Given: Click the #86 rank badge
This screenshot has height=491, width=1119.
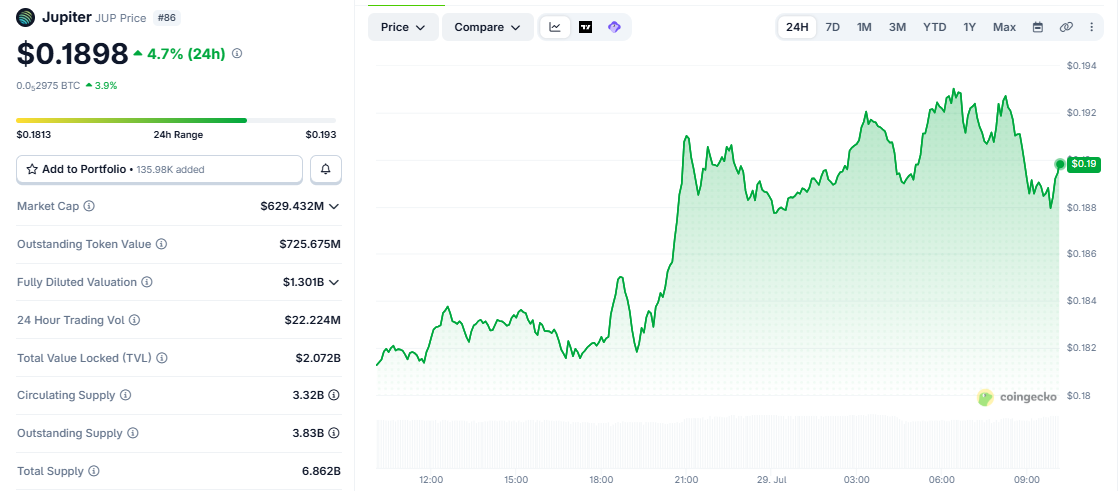Looking at the screenshot, I should click(169, 18).
